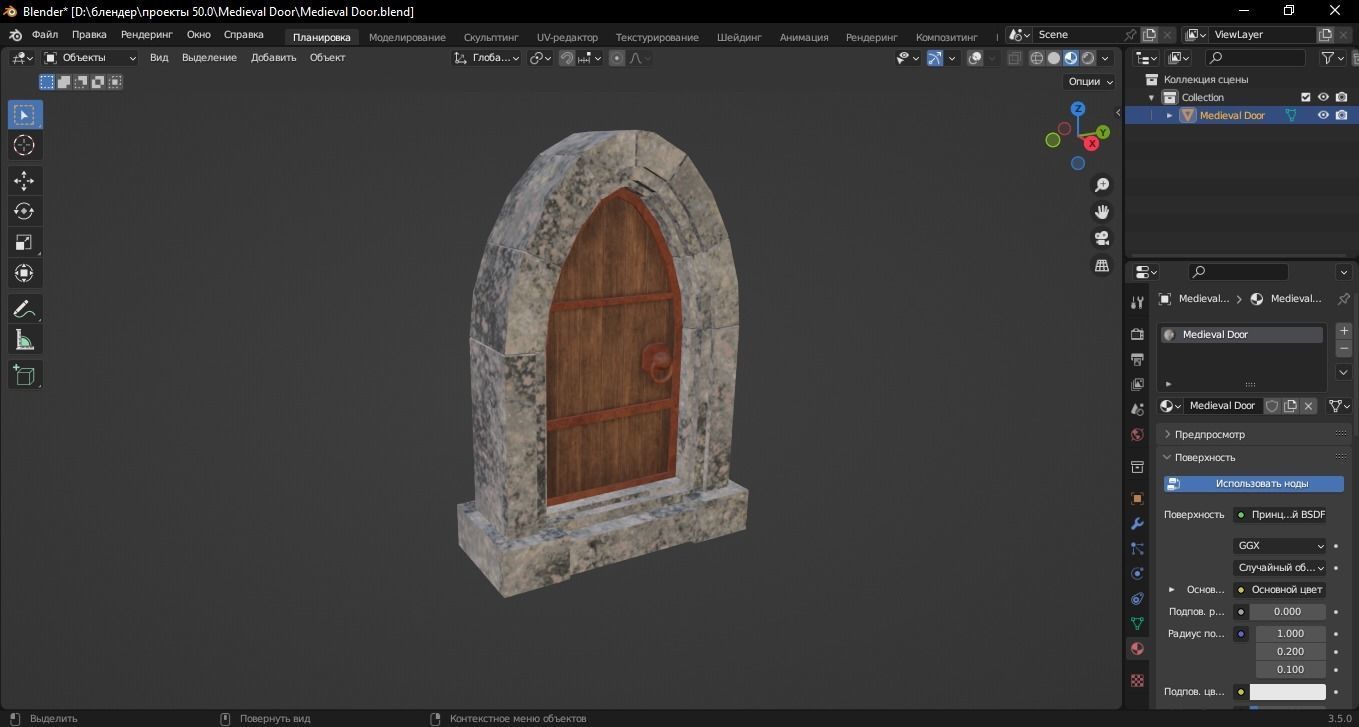Expand the Предпросмотр section in material properties
Image resolution: width=1359 pixels, height=727 pixels.
coord(1210,433)
